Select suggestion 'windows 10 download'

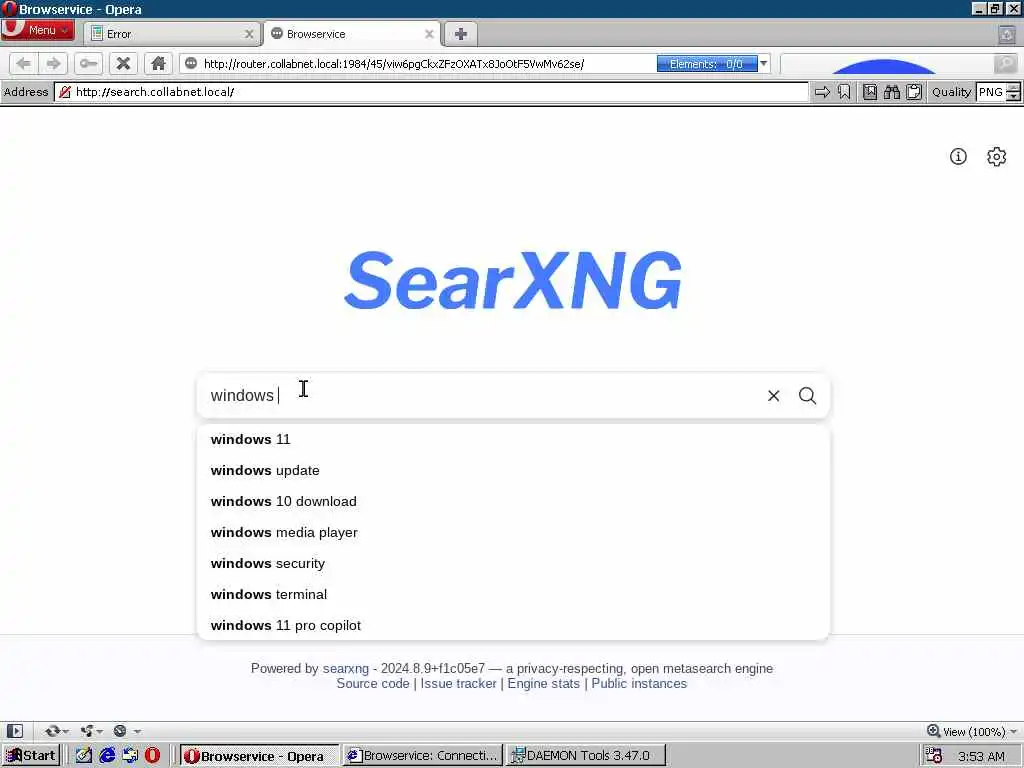(x=513, y=502)
